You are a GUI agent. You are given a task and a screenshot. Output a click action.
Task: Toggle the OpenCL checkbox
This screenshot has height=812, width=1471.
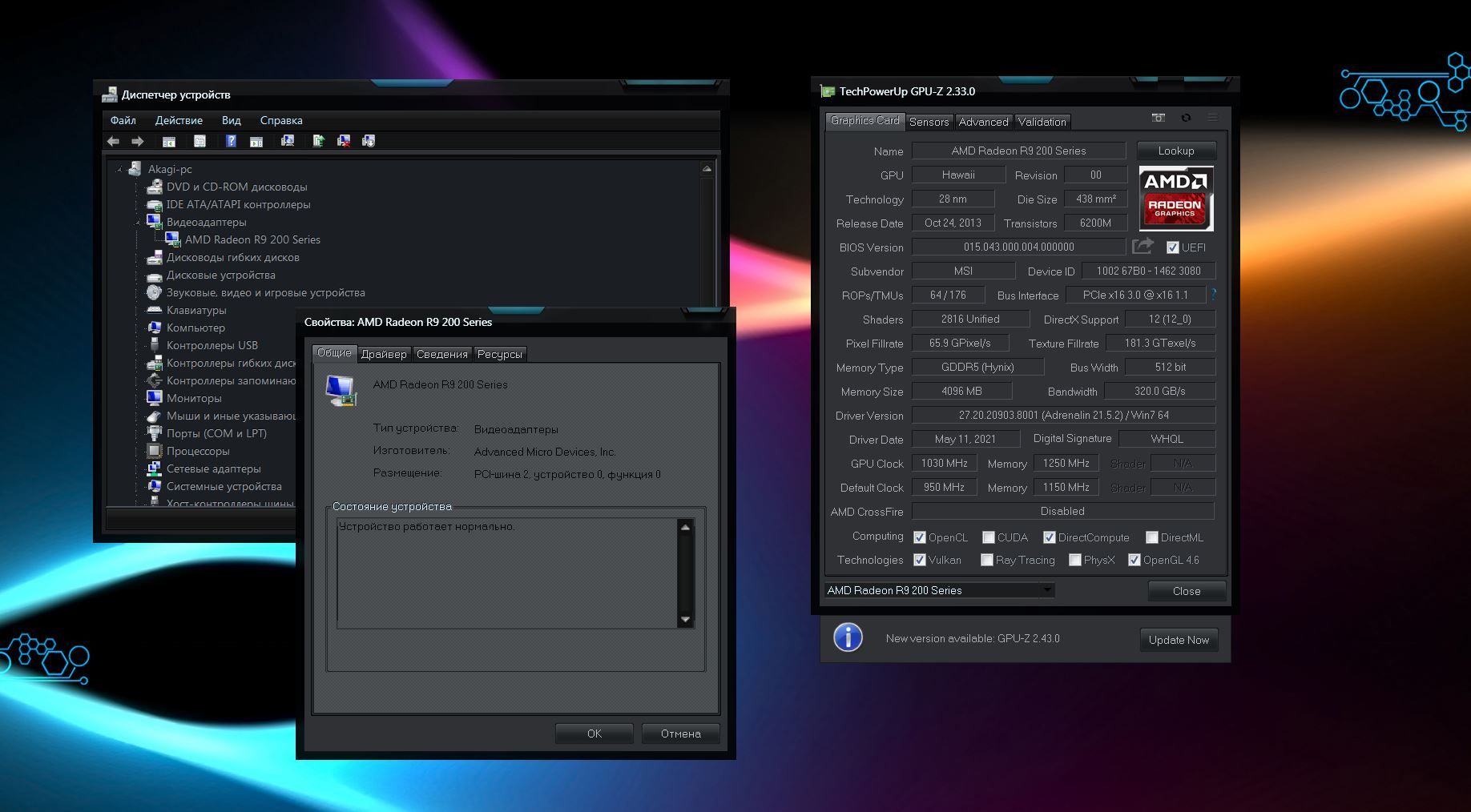[x=920, y=537]
